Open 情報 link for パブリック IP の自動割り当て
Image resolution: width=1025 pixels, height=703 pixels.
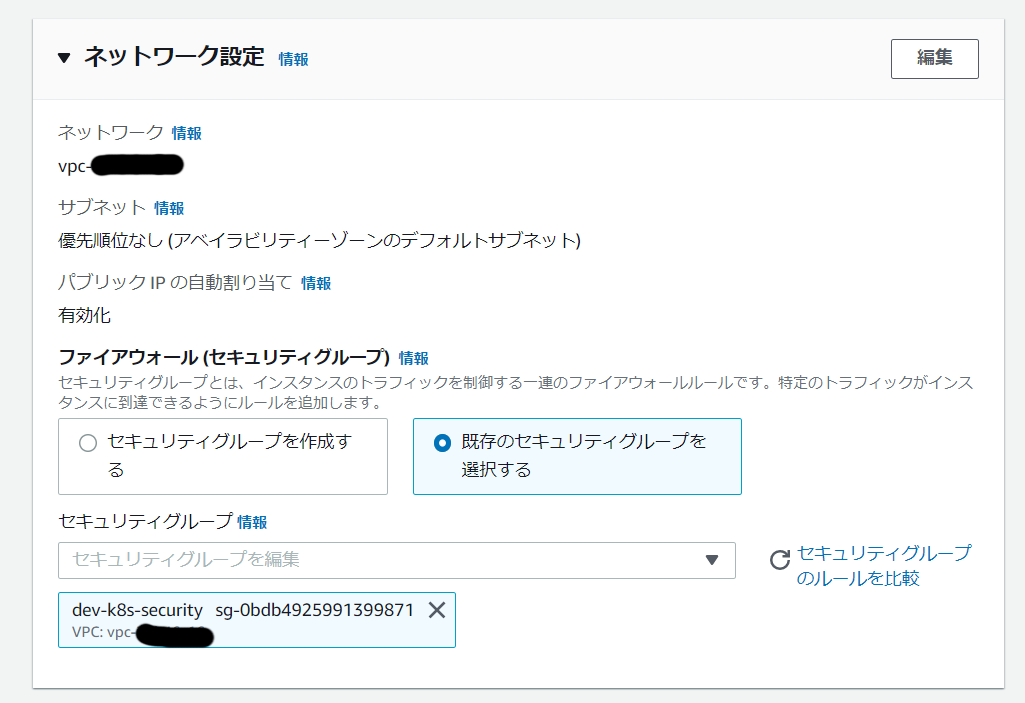tap(316, 283)
